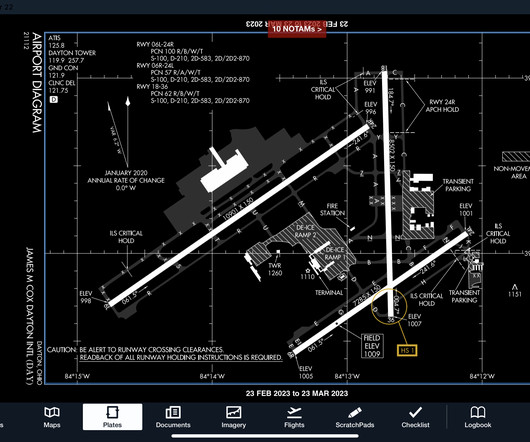
Task: Tap the yellow hot spot circle
Action: (x=389, y=305)
